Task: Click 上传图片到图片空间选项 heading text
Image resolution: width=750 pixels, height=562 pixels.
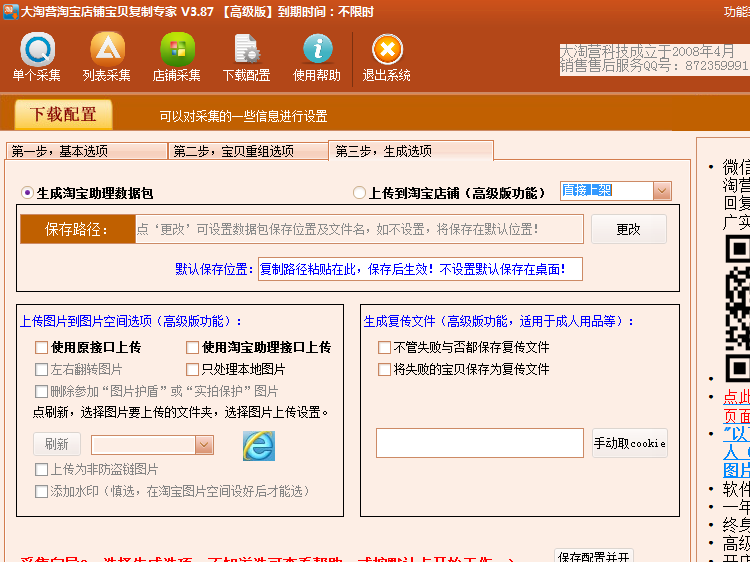Action: (x=131, y=322)
